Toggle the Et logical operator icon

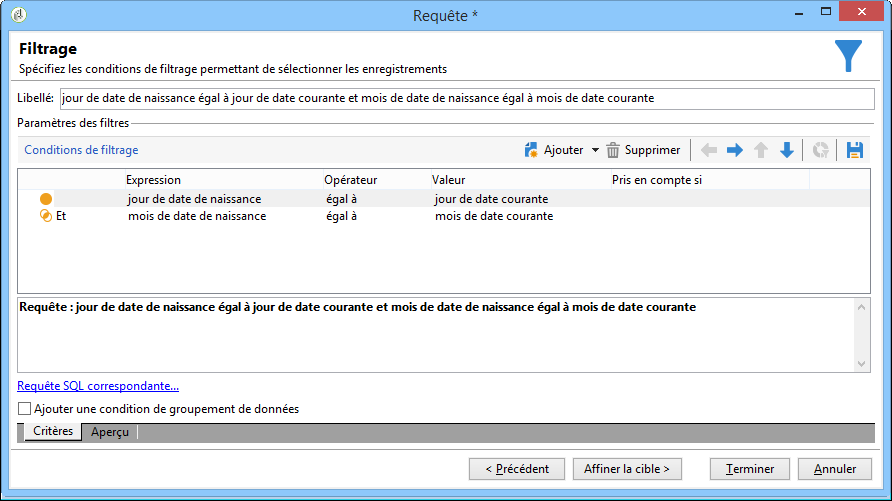46,216
